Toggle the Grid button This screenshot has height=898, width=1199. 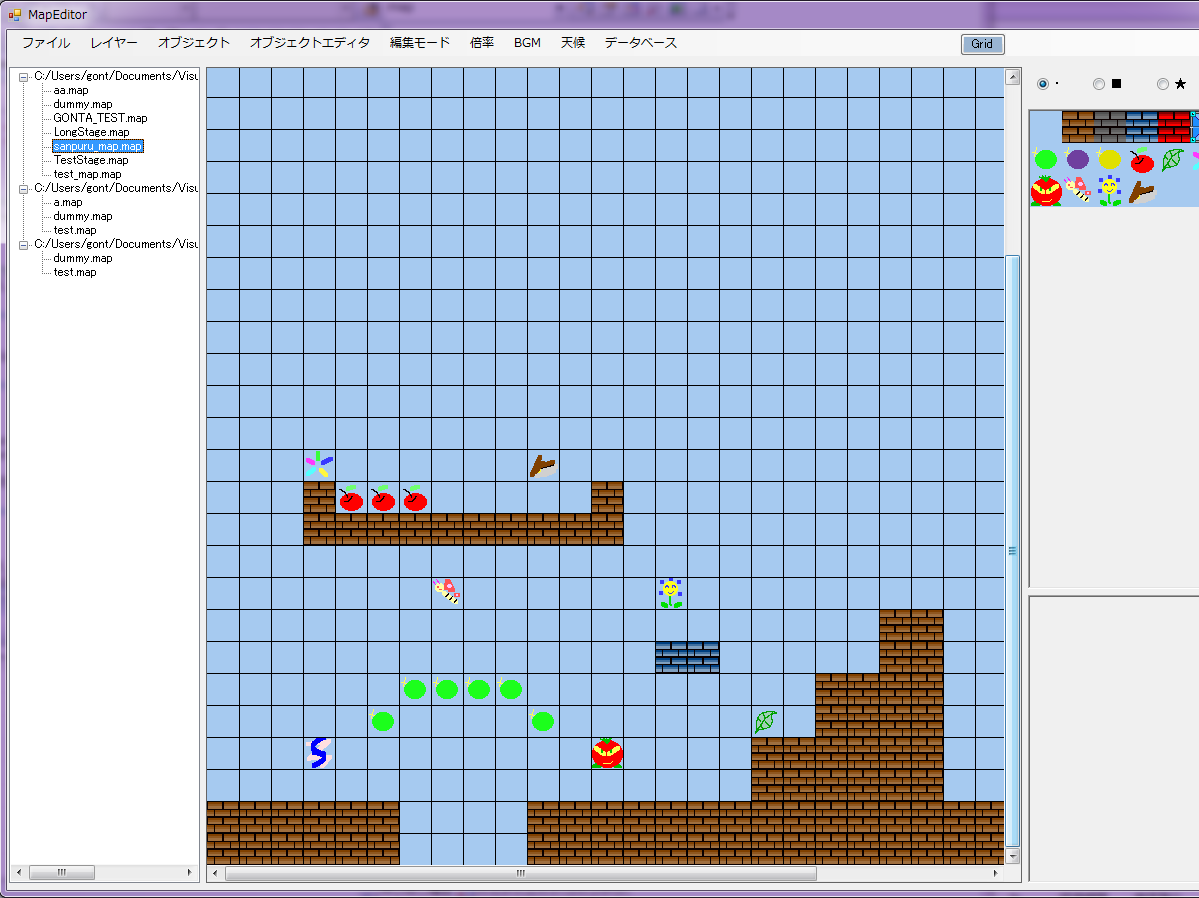(x=982, y=44)
